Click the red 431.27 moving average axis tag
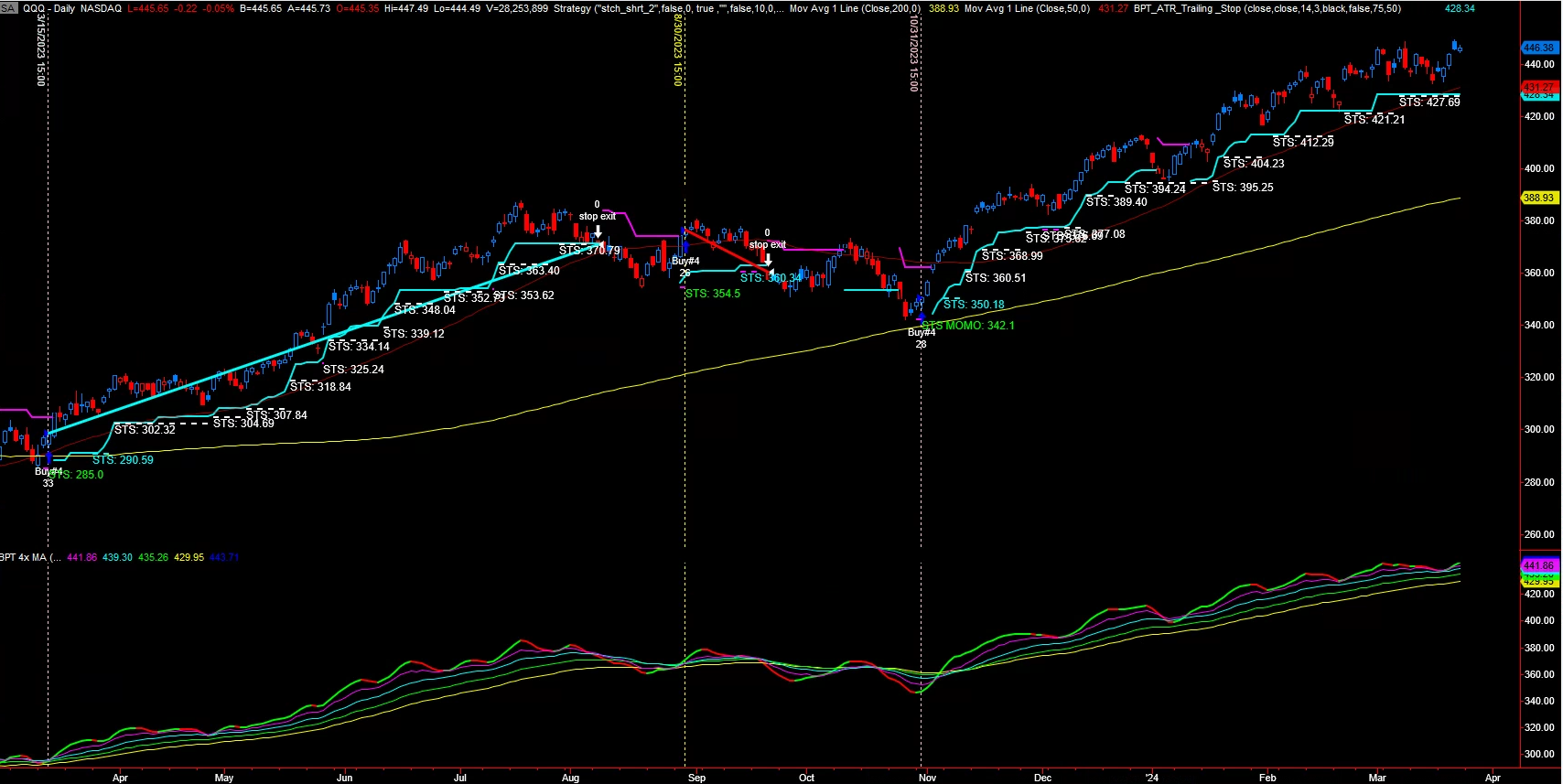 [1539, 87]
